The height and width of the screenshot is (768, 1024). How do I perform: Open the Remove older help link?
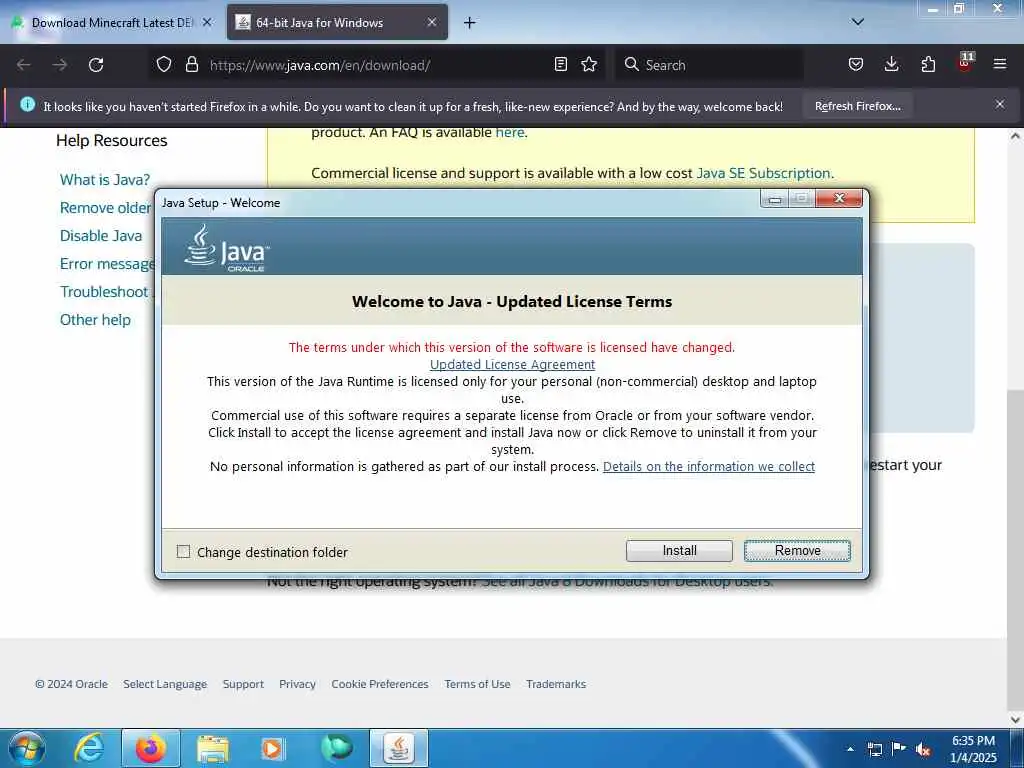[106, 208]
